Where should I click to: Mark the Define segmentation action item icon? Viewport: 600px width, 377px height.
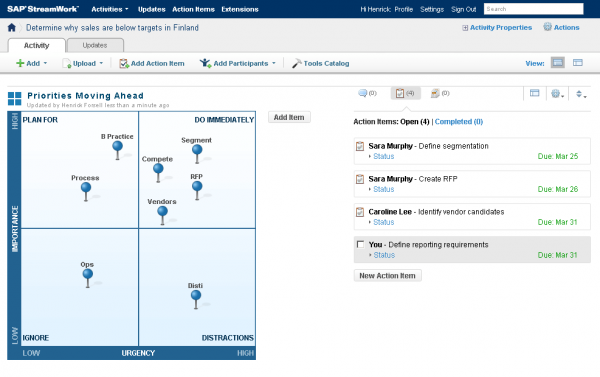click(360, 146)
